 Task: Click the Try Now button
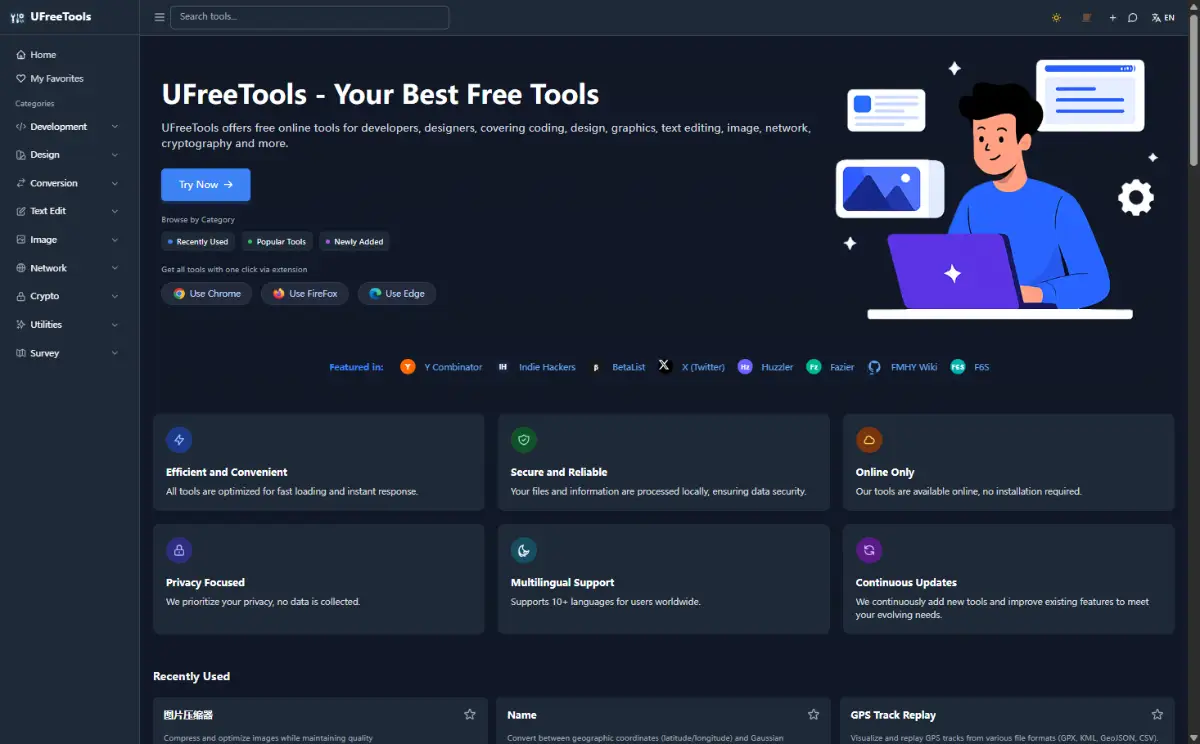coord(205,184)
